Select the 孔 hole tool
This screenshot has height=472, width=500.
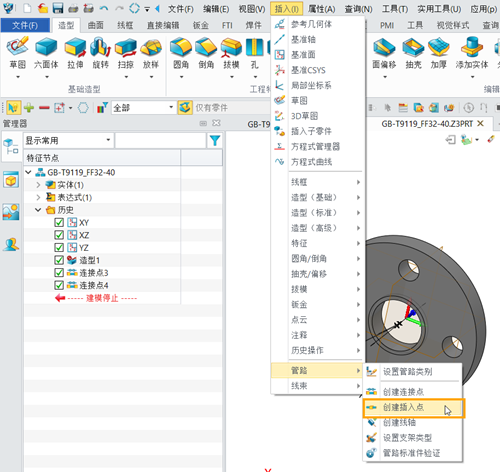click(255, 52)
